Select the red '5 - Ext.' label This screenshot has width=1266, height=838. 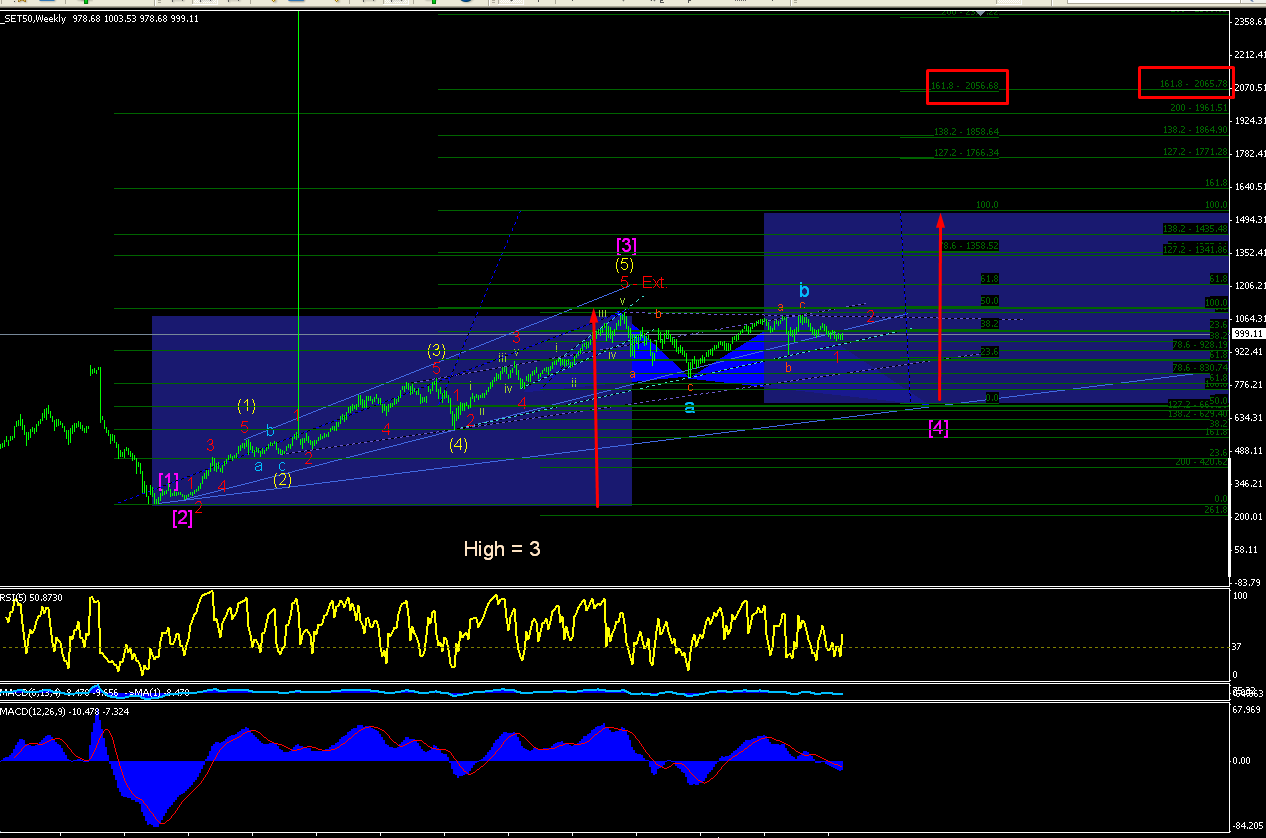pyautogui.click(x=642, y=282)
